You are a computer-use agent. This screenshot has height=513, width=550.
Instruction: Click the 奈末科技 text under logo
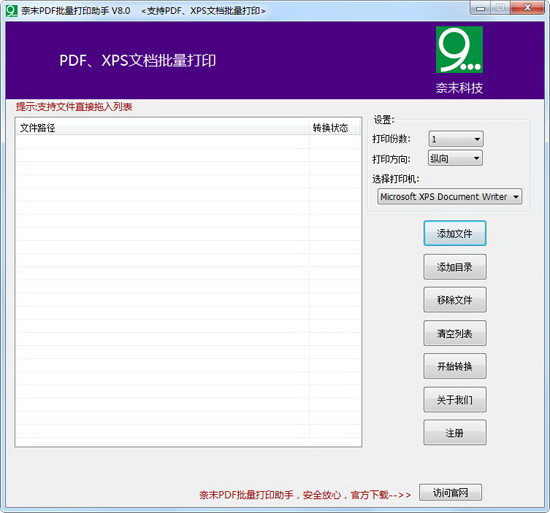coord(459,88)
